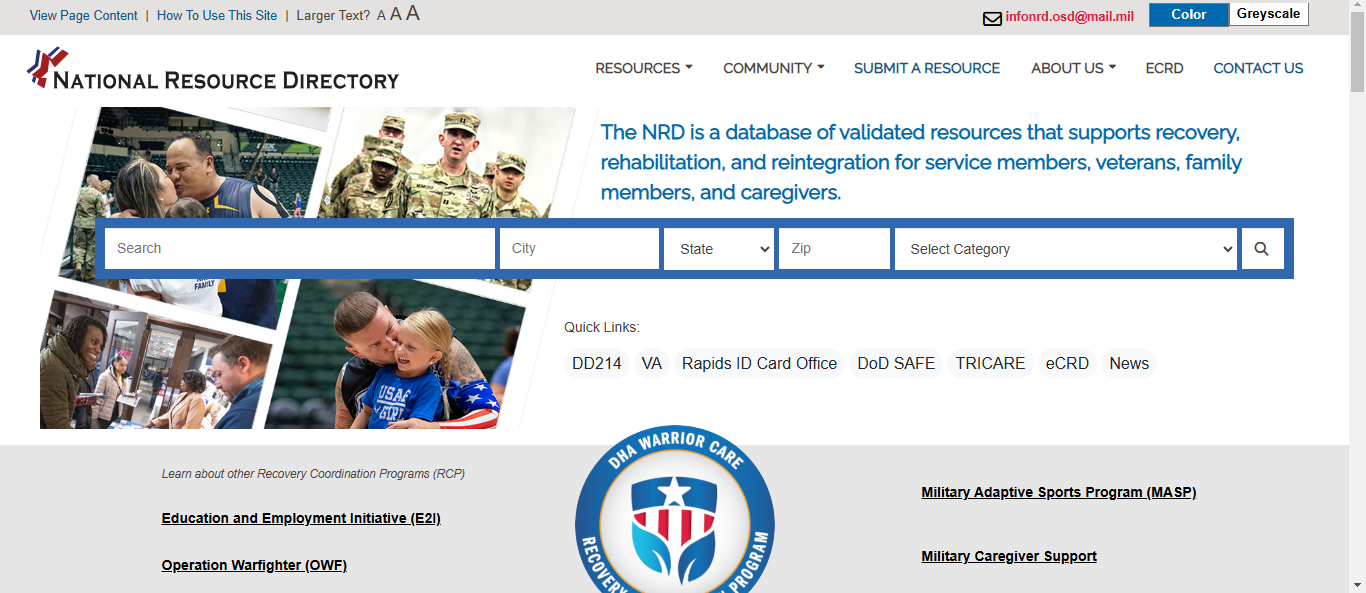Screen dimensions: 1366x593
Task: Open the eCRD quick link
Action: [x=1067, y=364]
